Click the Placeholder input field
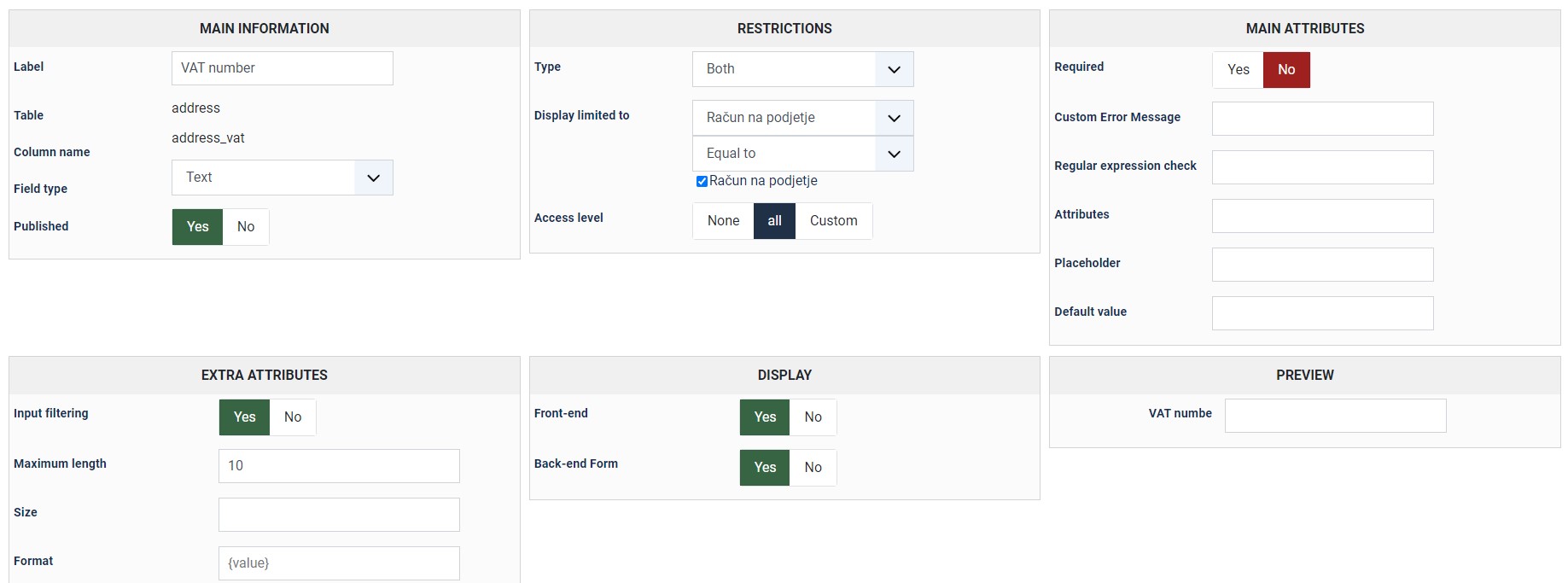 (x=1322, y=265)
